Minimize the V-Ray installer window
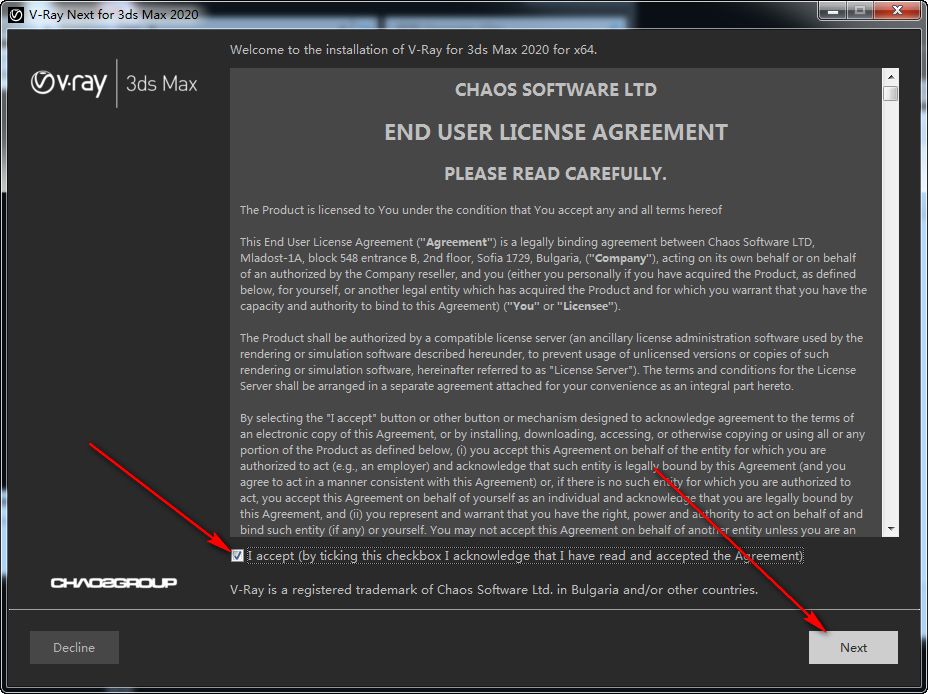The image size is (928, 694). [832, 11]
